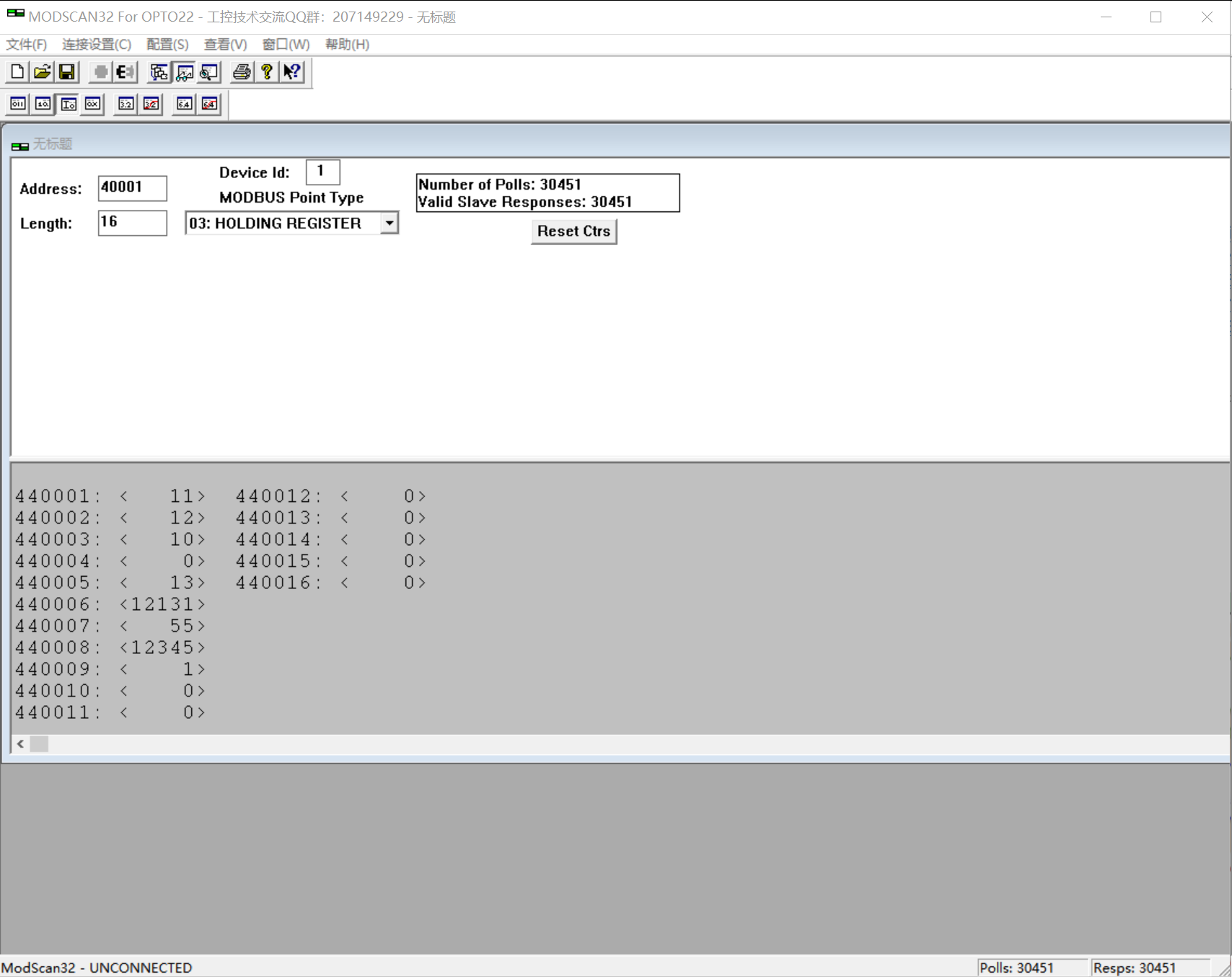
Task: Select the 64-bit double format icon
Action: pos(183,105)
